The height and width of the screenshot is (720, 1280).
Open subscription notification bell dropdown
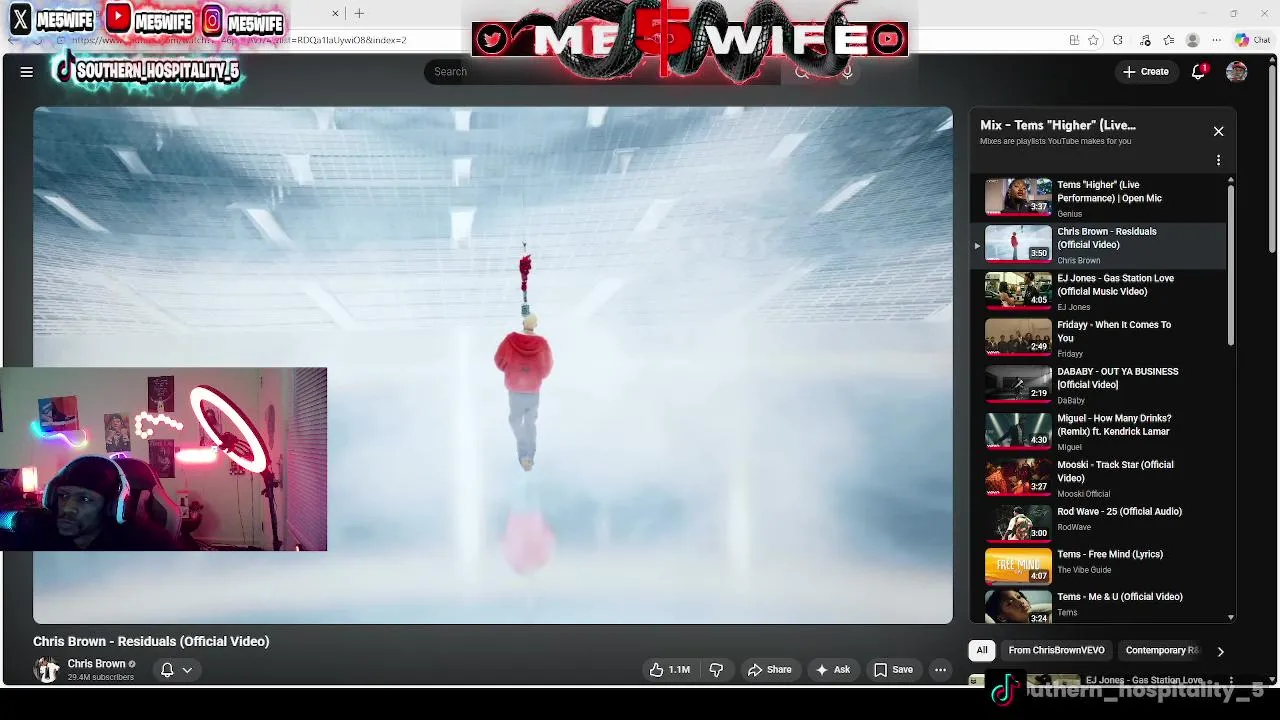tap(176, 670)
